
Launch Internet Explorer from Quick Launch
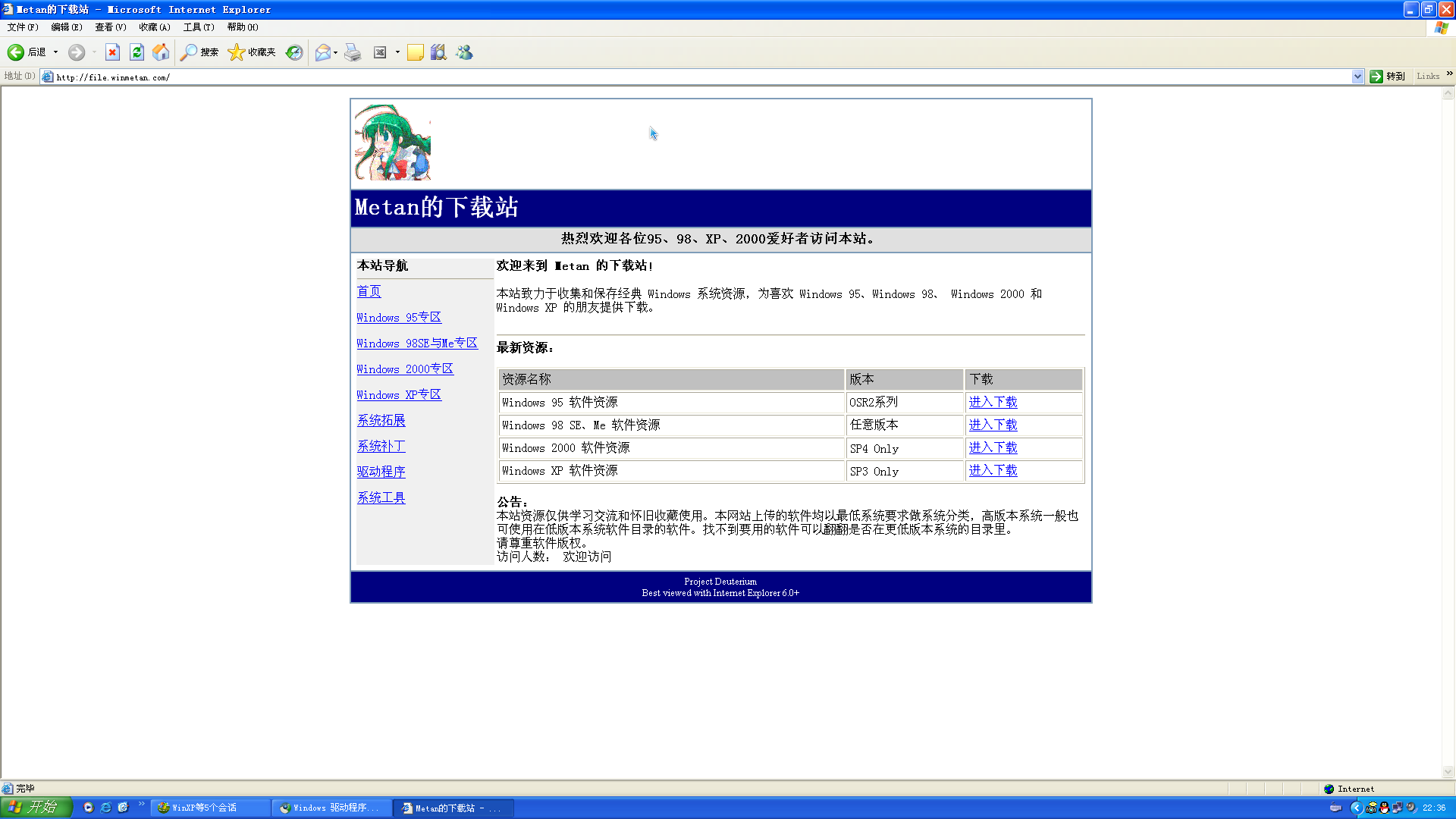click(x=105, y=808)
